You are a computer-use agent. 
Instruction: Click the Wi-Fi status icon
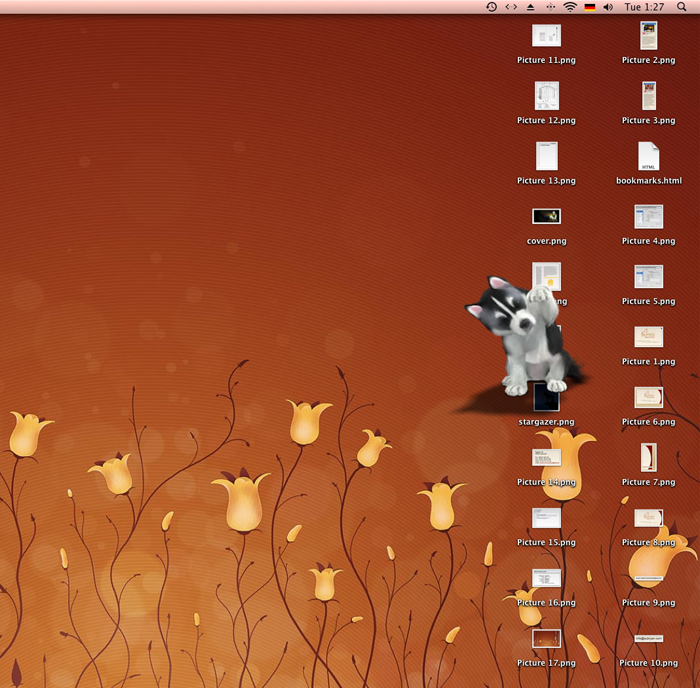point(570,7)
